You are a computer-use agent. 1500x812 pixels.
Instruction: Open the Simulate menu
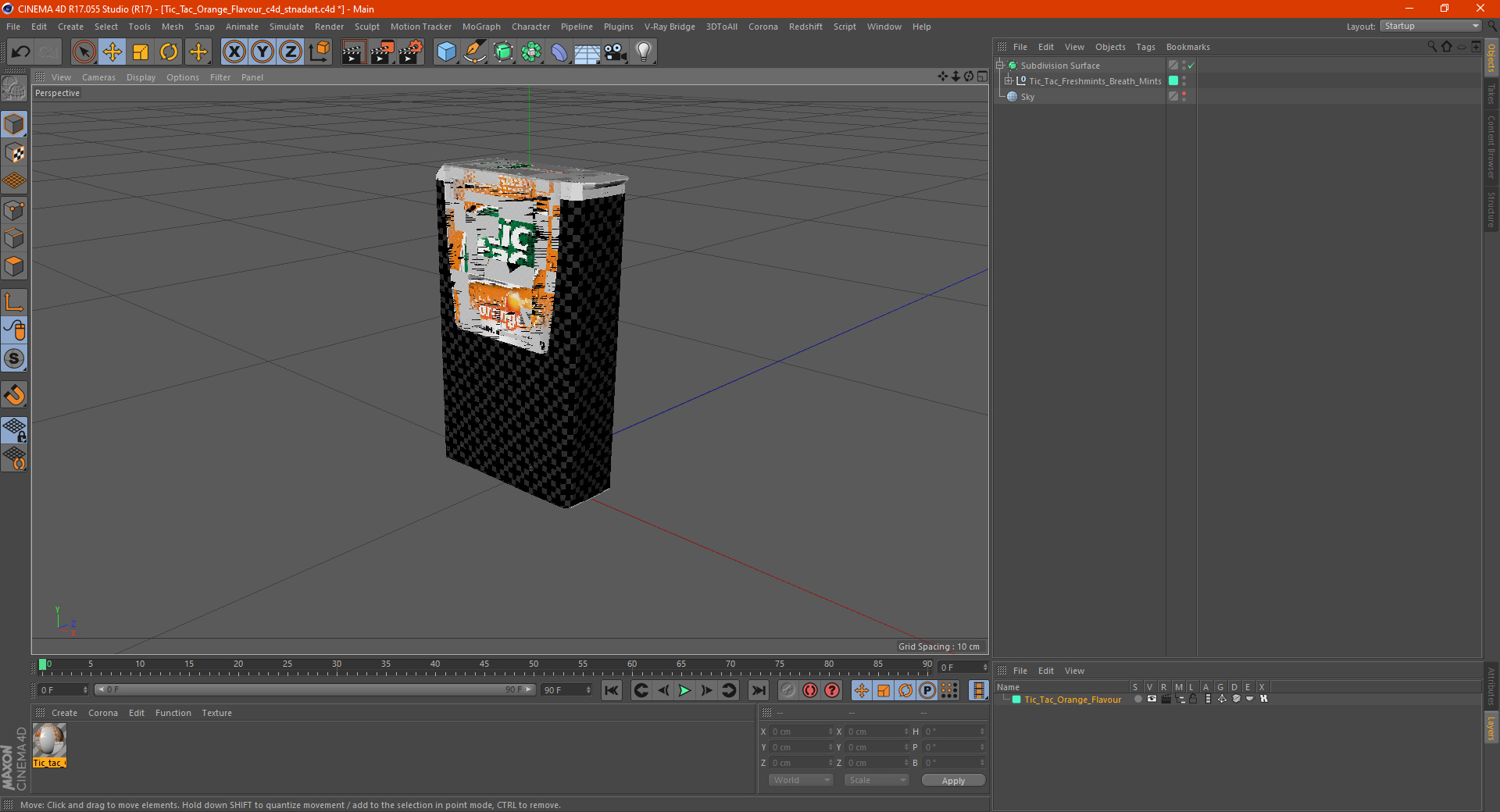(287, 27)
